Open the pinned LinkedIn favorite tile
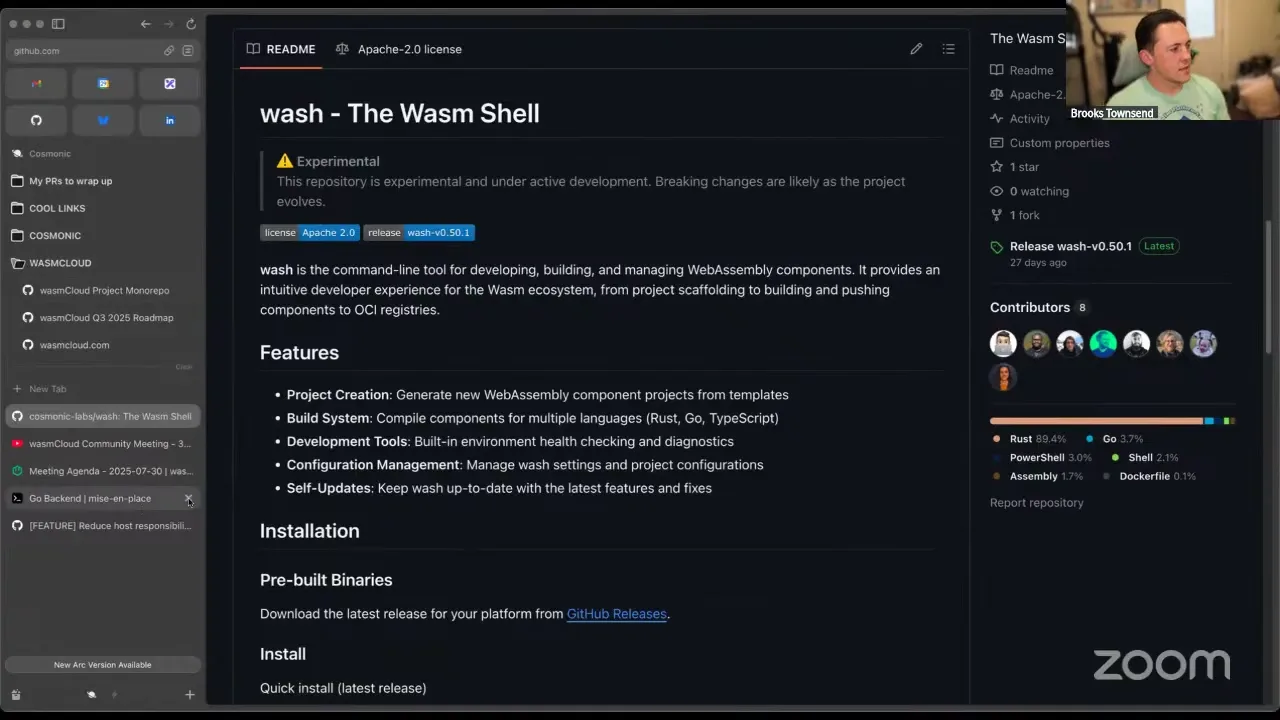 pos(170,120)
